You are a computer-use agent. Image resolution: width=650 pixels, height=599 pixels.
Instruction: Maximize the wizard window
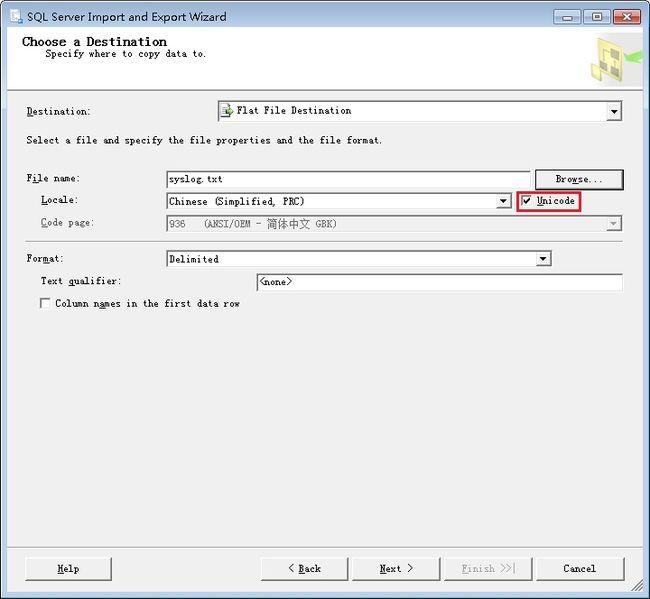tap(597, 17)
